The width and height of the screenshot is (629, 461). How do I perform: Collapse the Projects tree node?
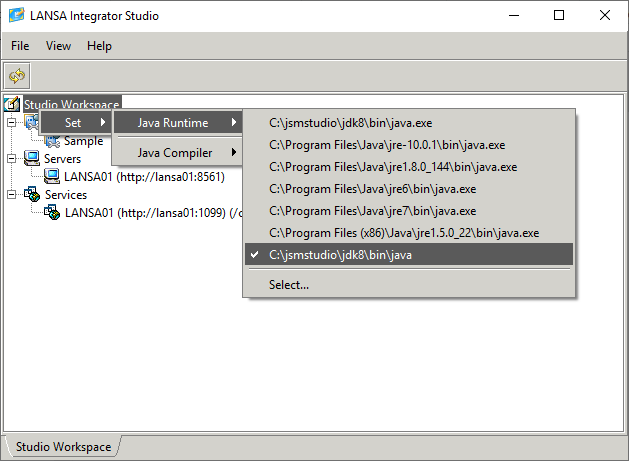pos(12,122)
